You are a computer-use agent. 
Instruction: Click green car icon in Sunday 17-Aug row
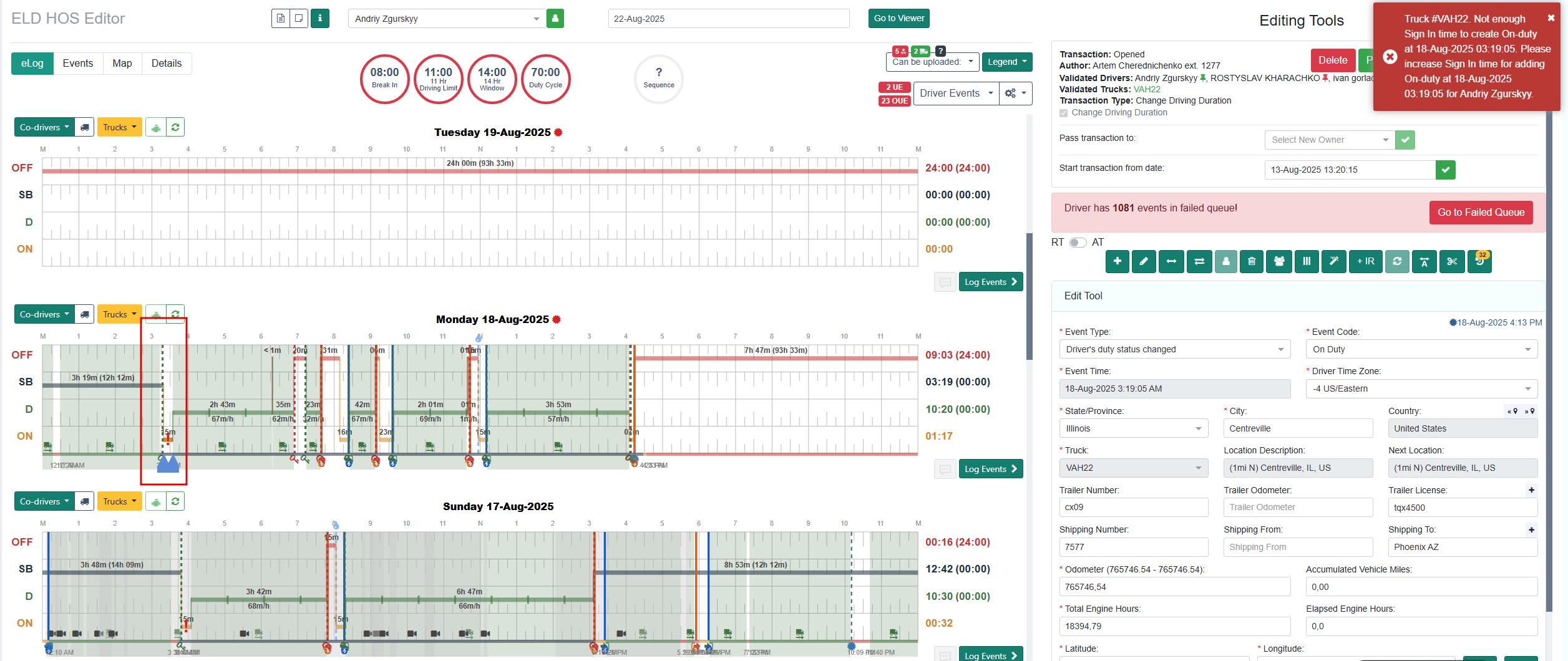pos(156,501)
